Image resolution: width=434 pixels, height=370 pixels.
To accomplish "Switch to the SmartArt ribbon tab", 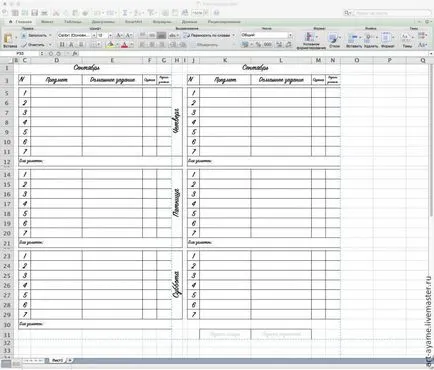I will [133, 22].
